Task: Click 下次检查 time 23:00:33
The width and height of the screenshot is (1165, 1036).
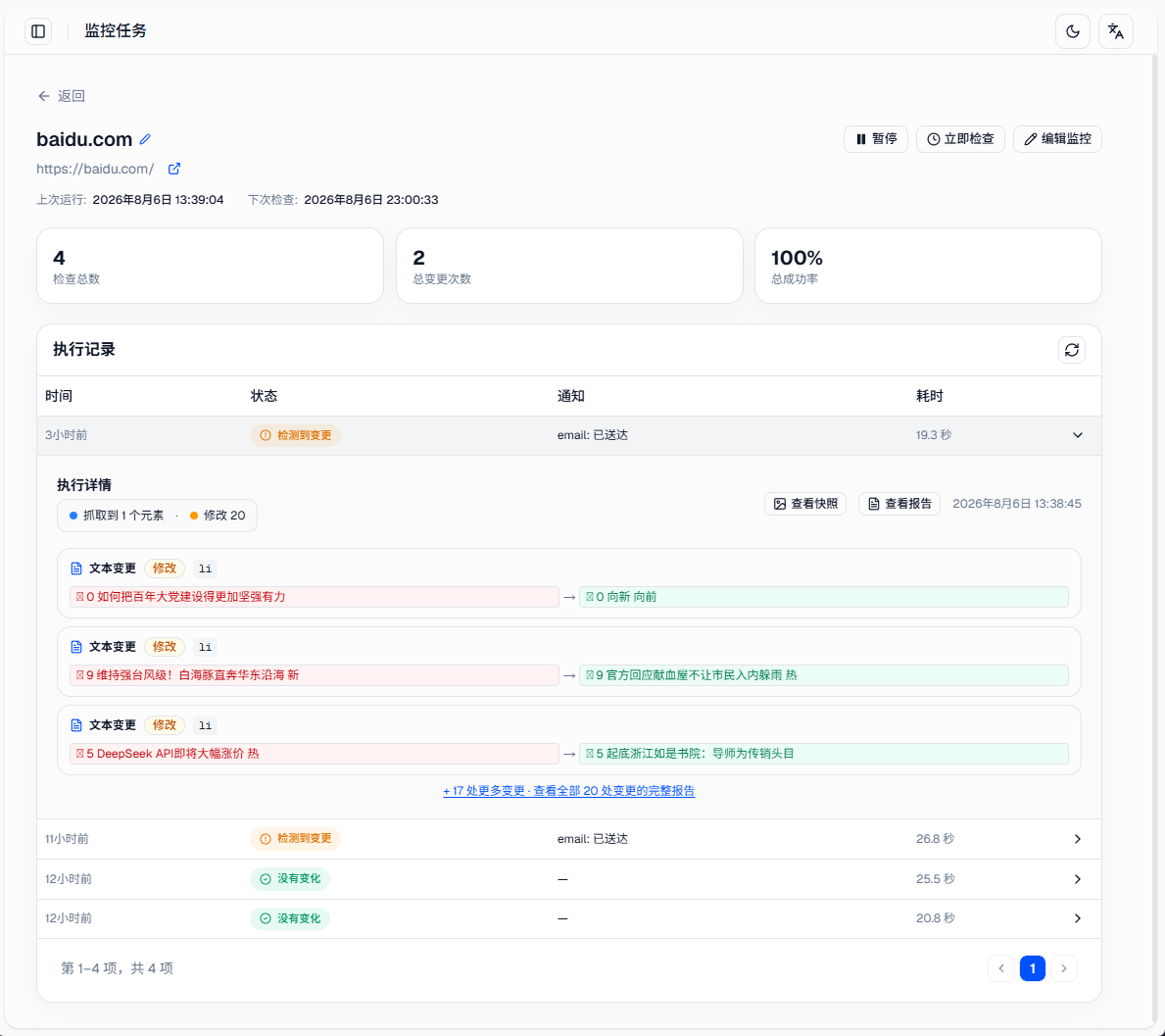Action: click(370, 200)
